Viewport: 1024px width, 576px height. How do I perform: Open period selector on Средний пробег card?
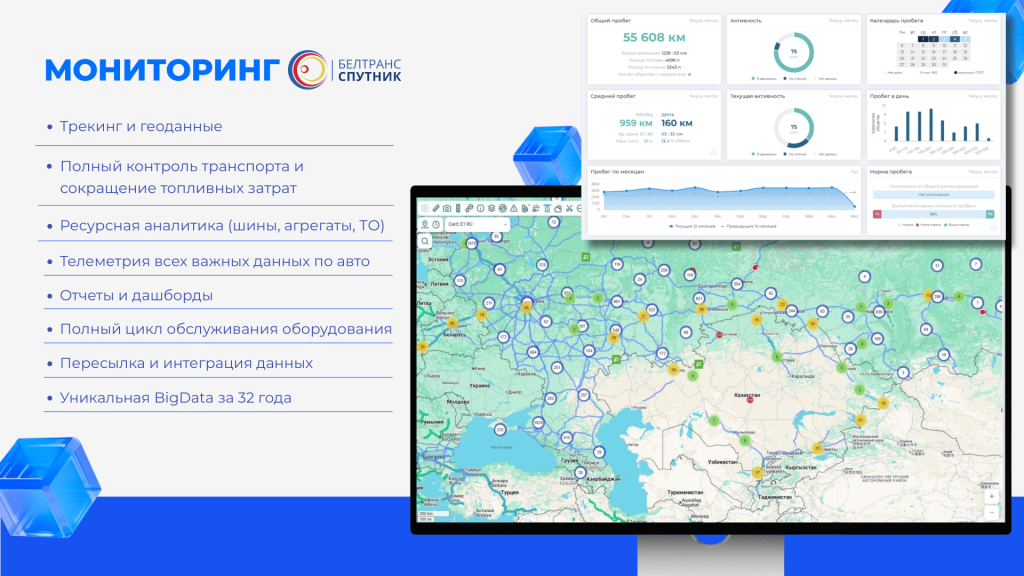(703, 96)
